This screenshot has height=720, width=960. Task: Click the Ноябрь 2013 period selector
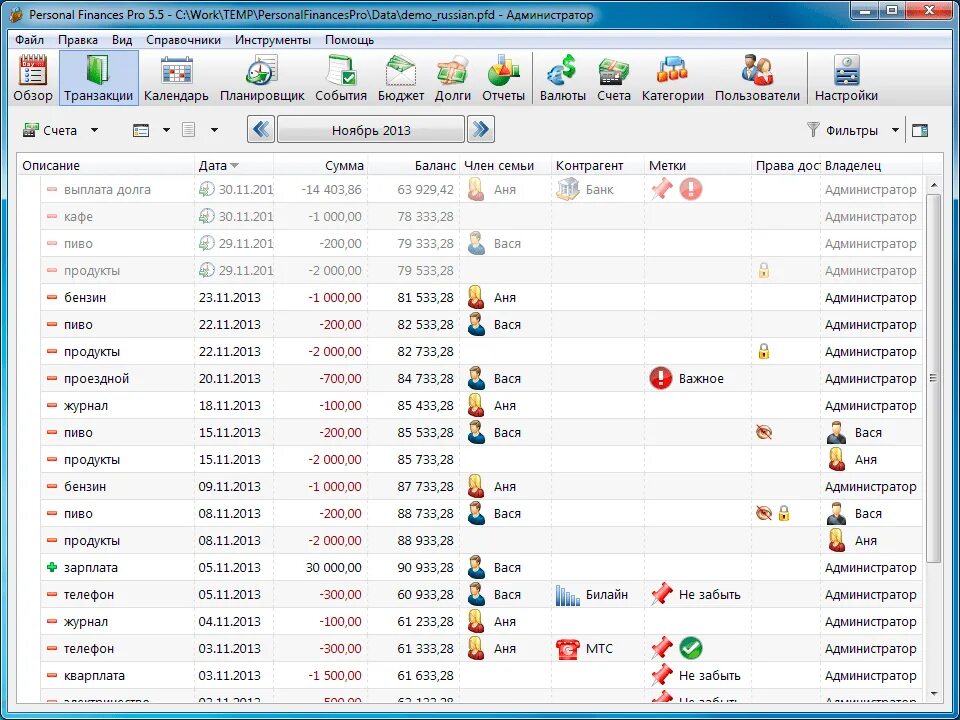371,130
